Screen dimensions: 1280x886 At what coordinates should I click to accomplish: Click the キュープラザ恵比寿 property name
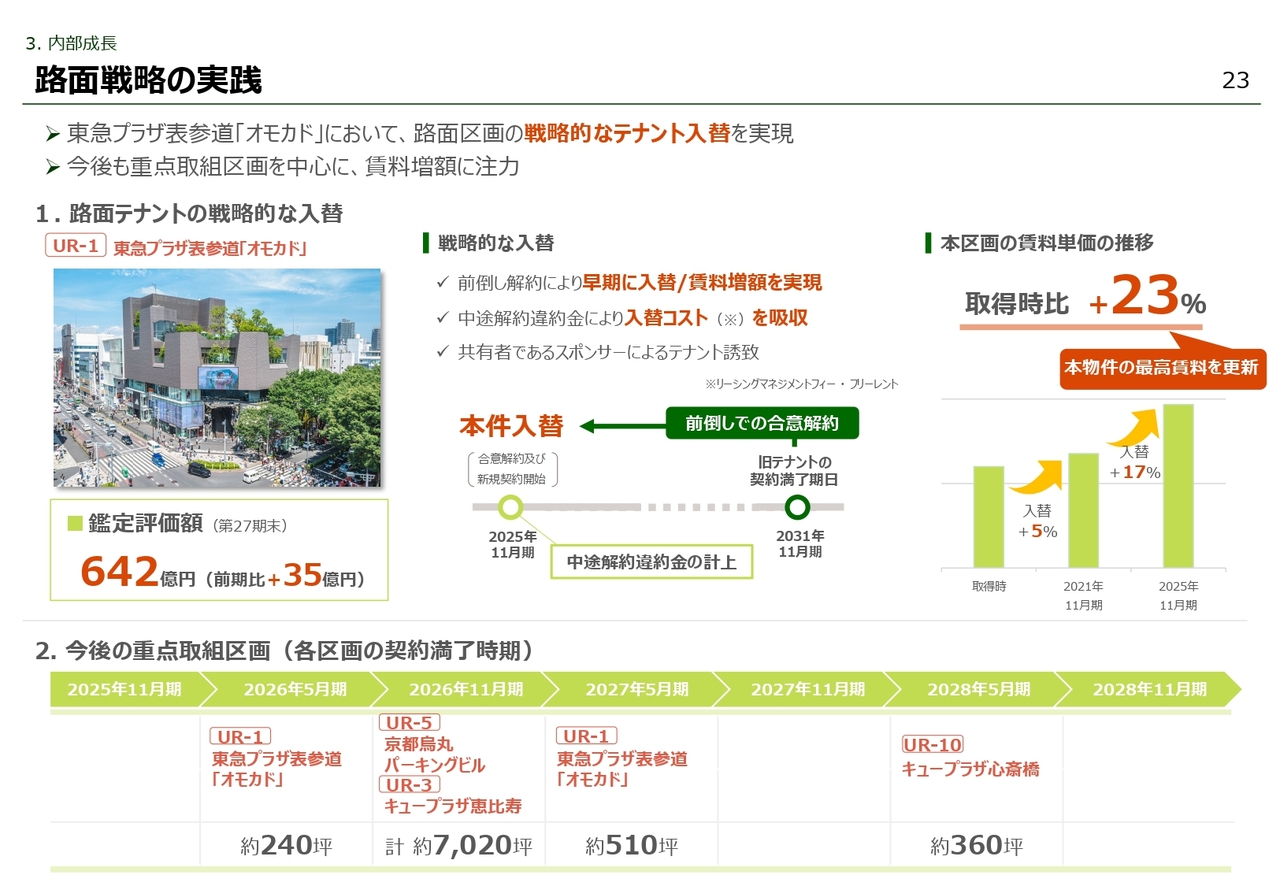tap(452, 806)
